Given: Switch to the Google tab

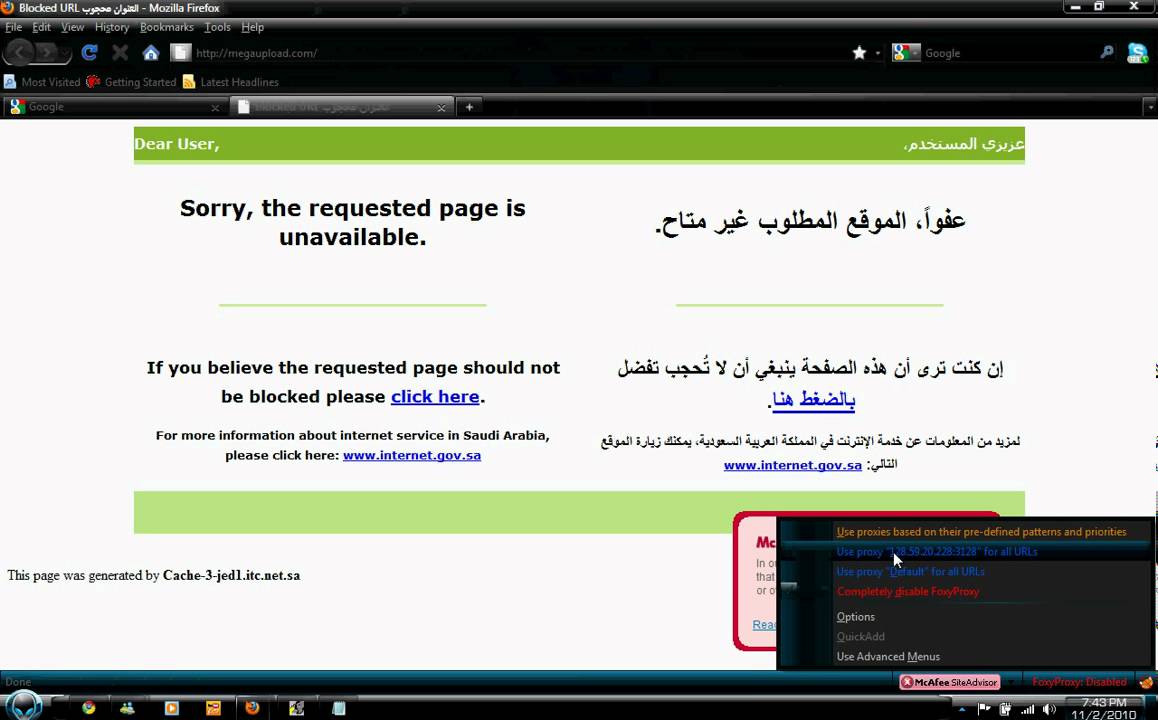Looking at the screenshot, I should 114,107.
